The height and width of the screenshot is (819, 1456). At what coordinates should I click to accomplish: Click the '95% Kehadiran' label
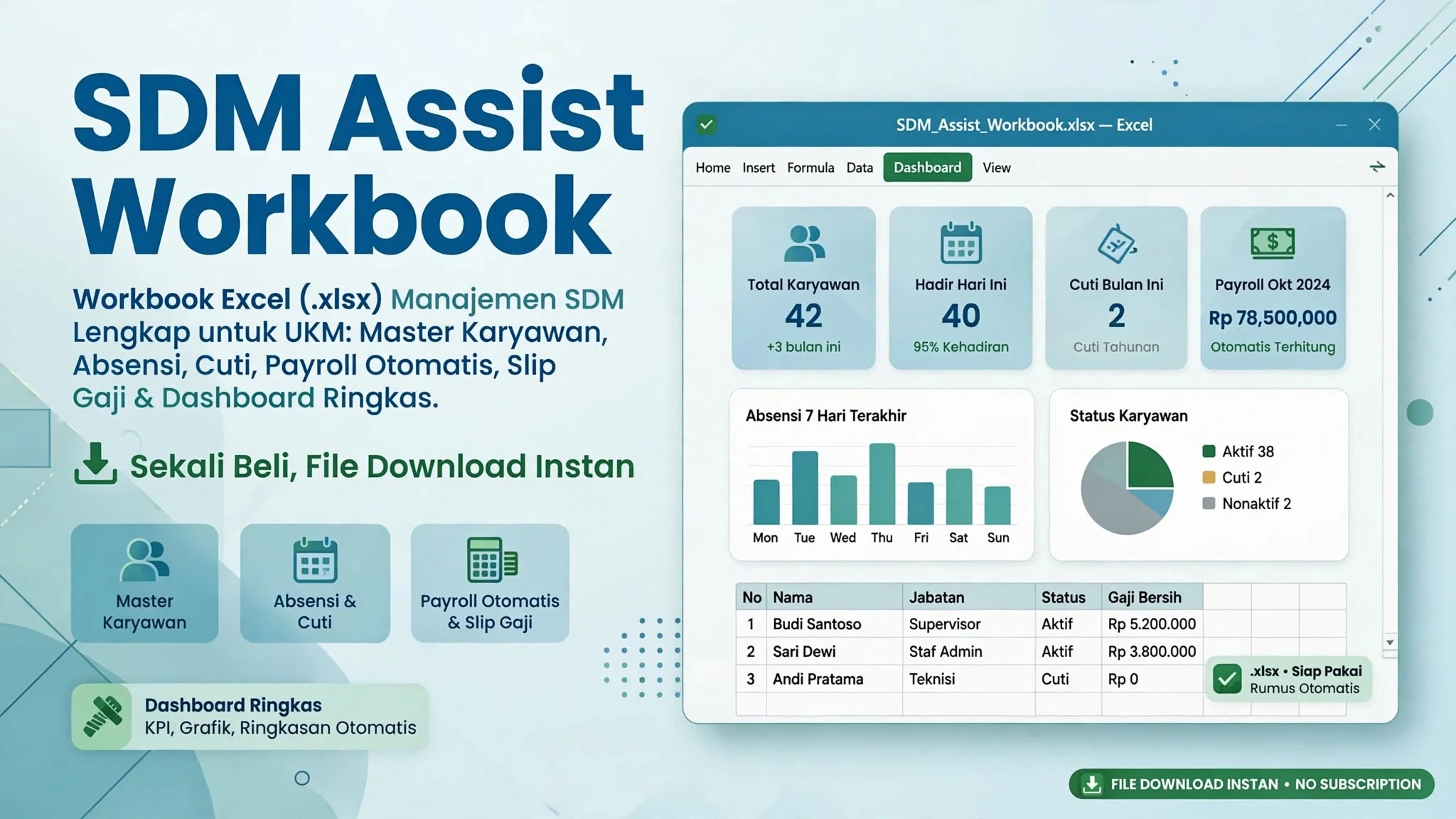[961, 347]
